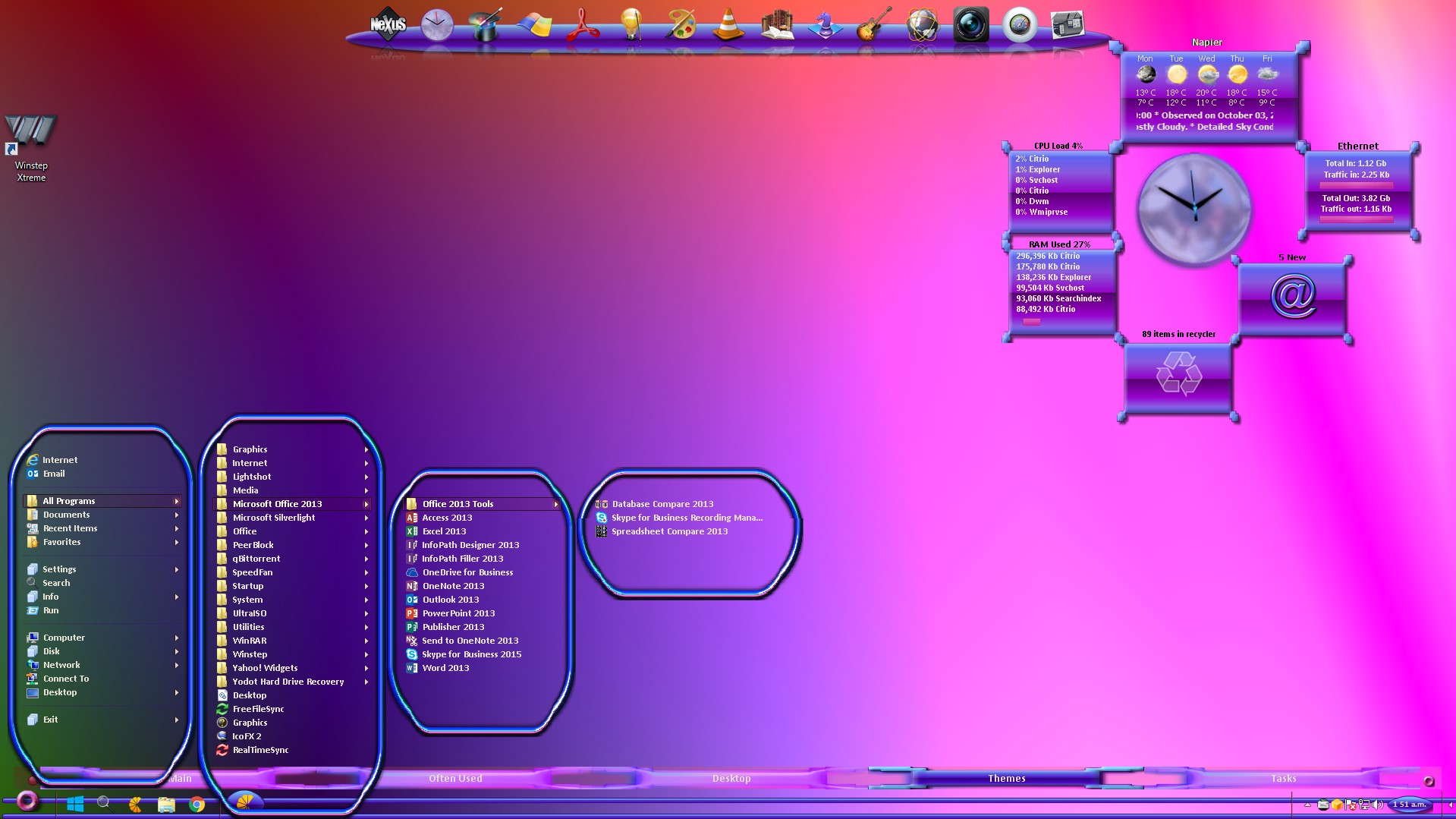
Task: Open the email @ widget
Action: 1292,297
